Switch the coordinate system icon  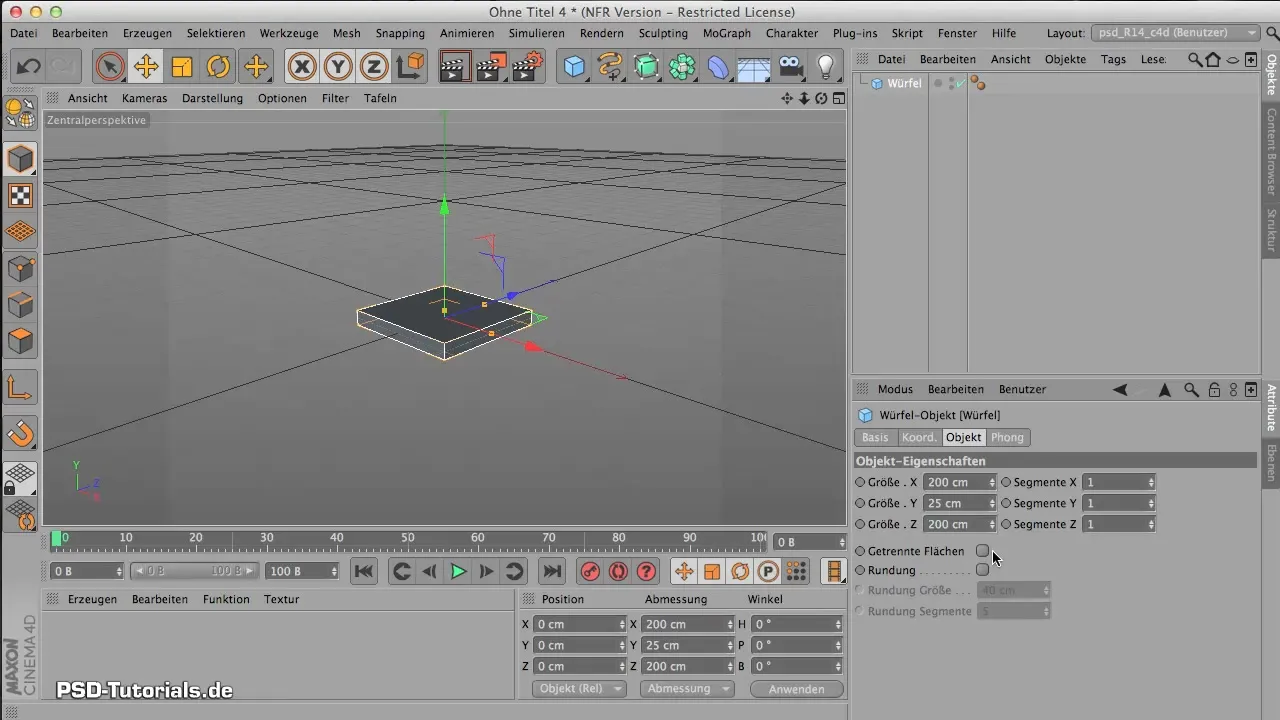[x=410, y=67]
